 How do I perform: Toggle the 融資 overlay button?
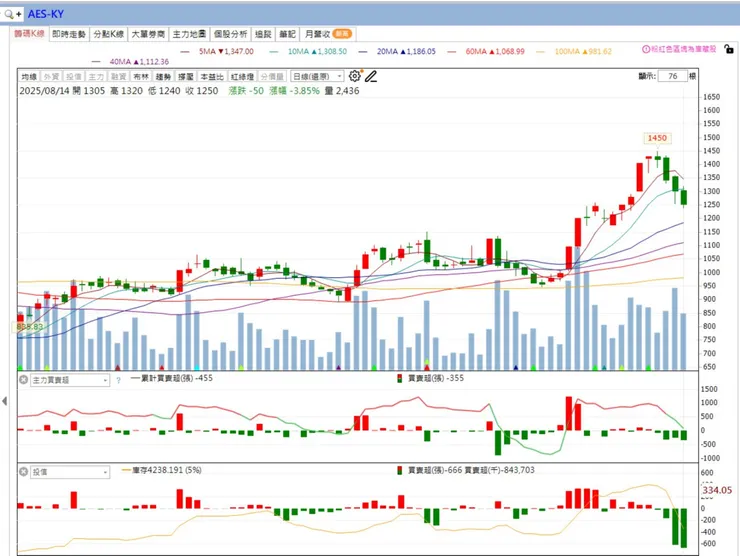click(118, 76)
